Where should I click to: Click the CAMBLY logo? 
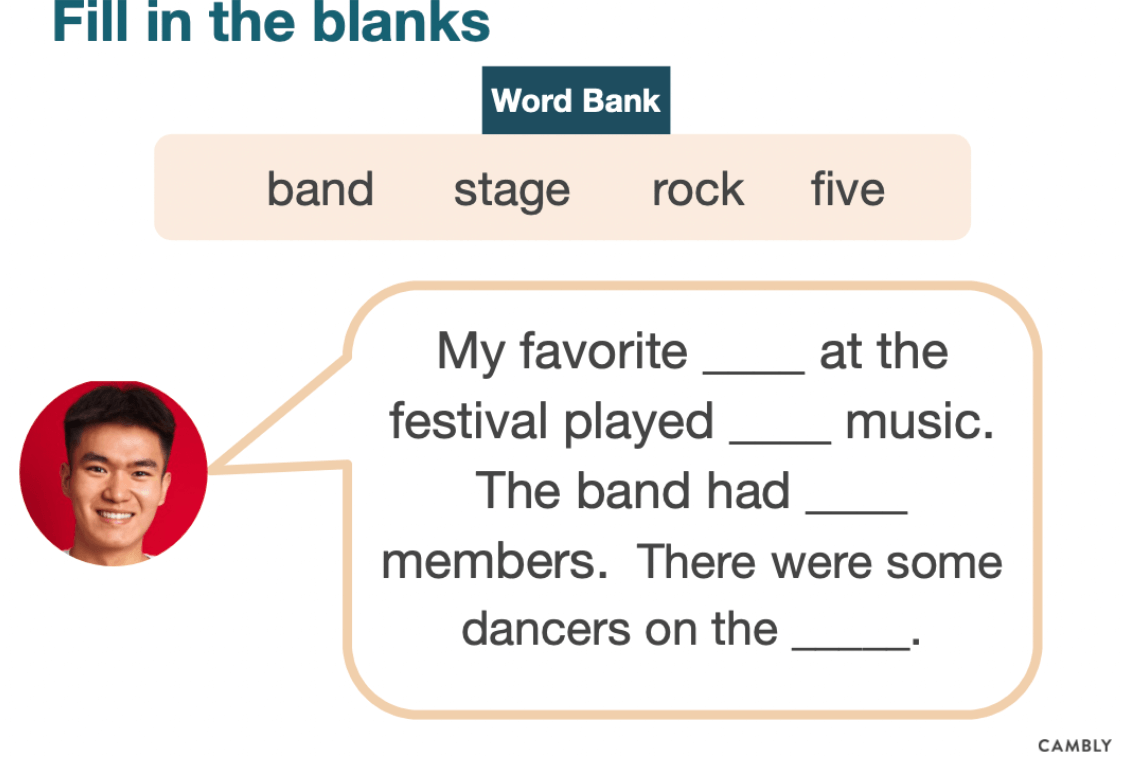(x=1075, y=746)
